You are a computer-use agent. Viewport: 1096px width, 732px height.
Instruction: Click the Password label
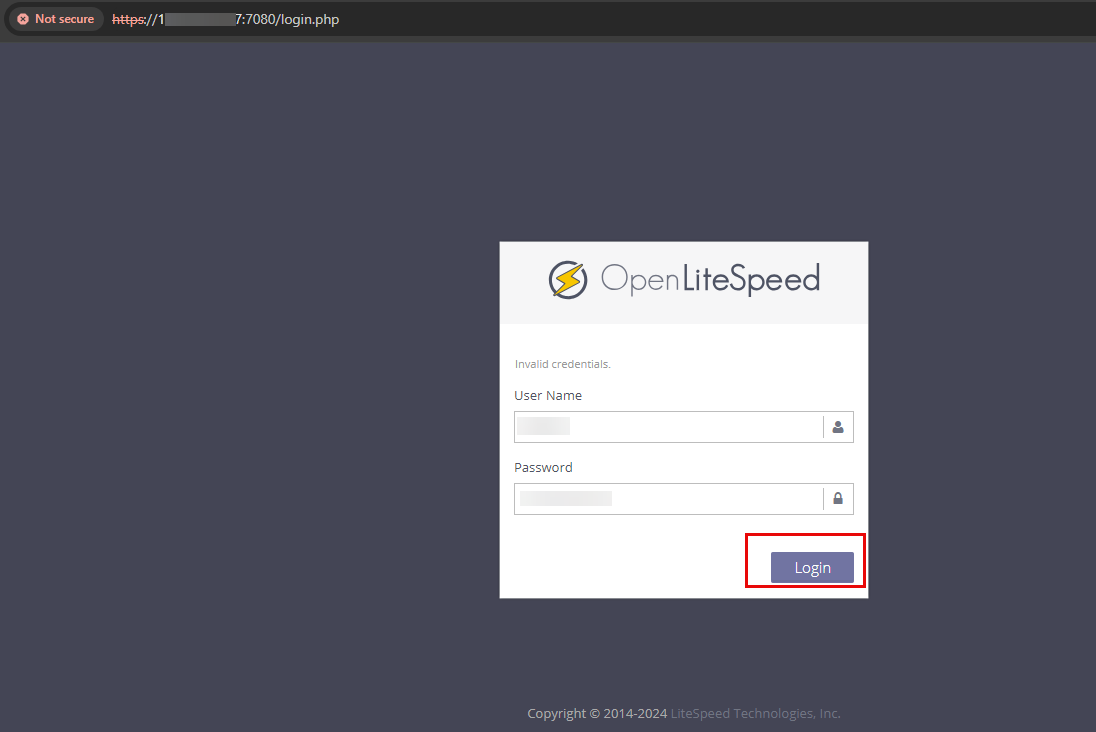pos(543,467)
